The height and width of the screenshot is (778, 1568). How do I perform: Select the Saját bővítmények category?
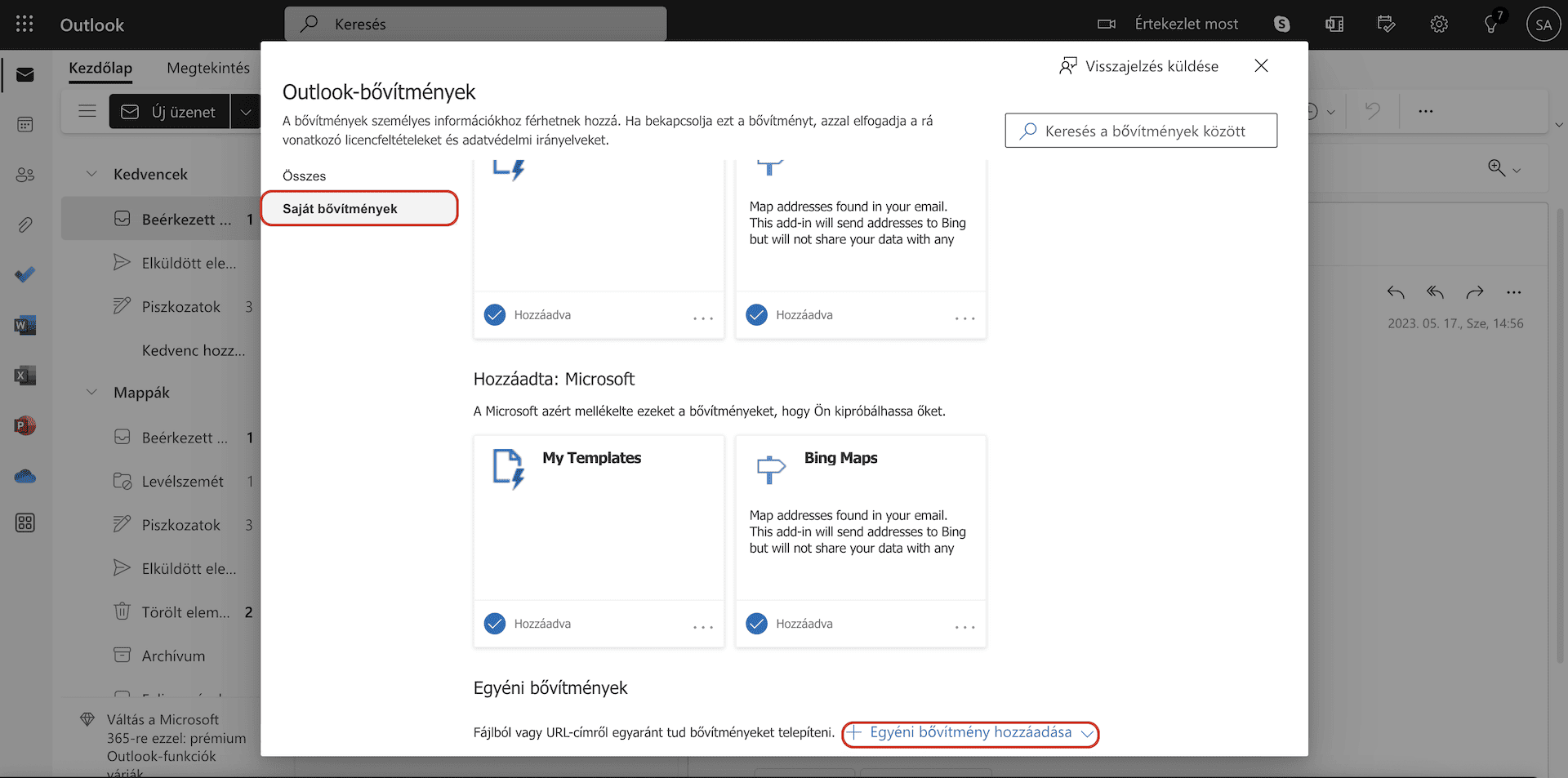click(359, 208)
